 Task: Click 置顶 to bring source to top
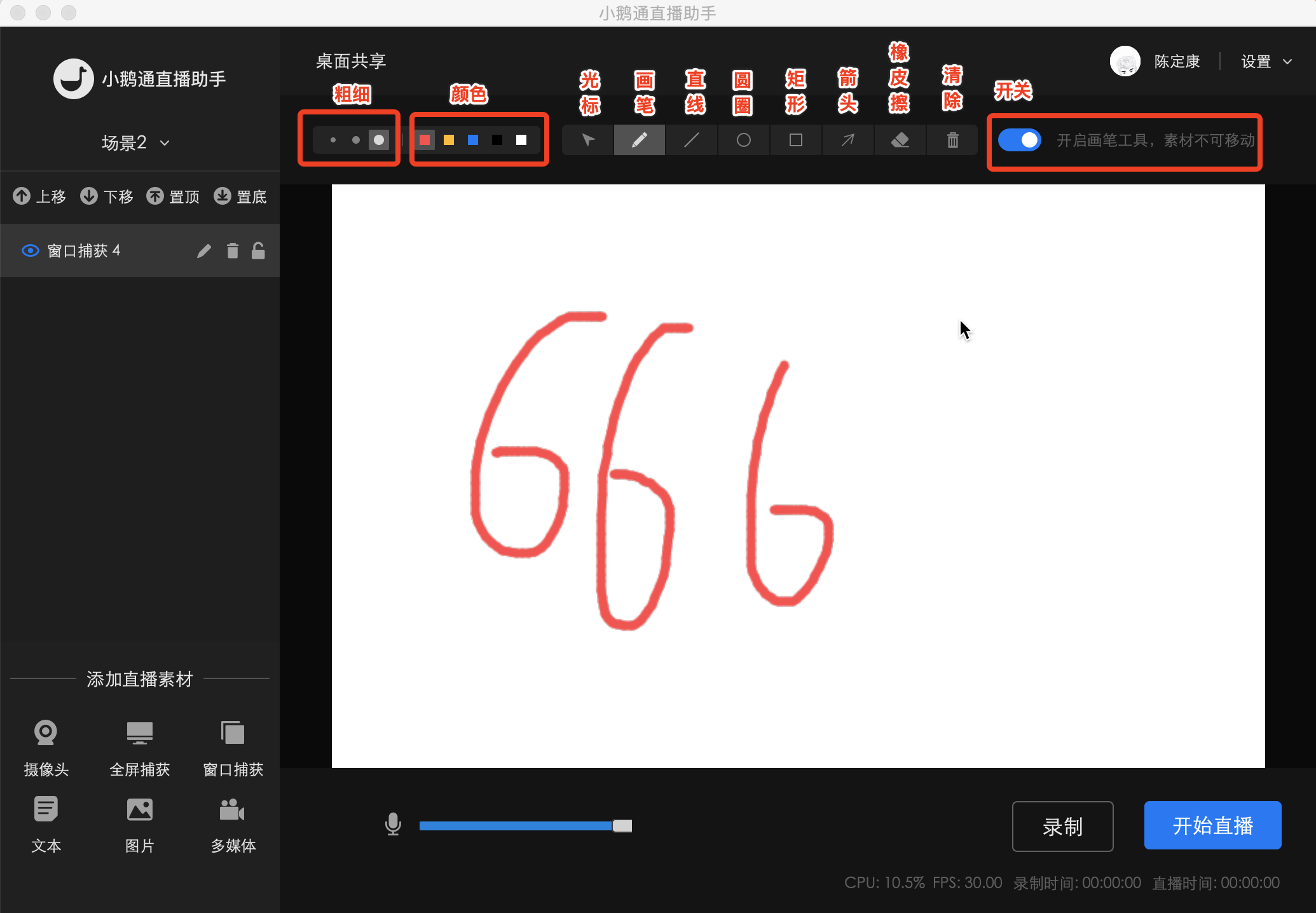(x=173, y=196)
